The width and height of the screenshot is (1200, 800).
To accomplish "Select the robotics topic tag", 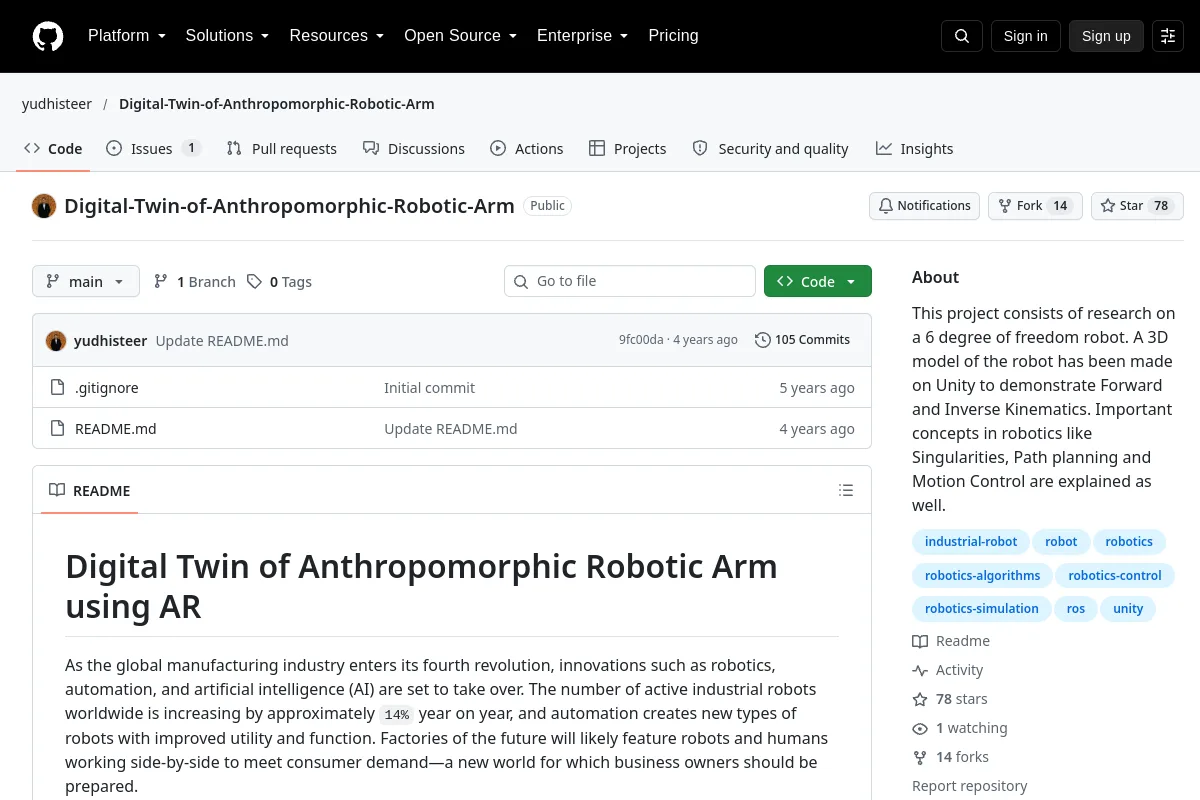I will [1129, 542].
